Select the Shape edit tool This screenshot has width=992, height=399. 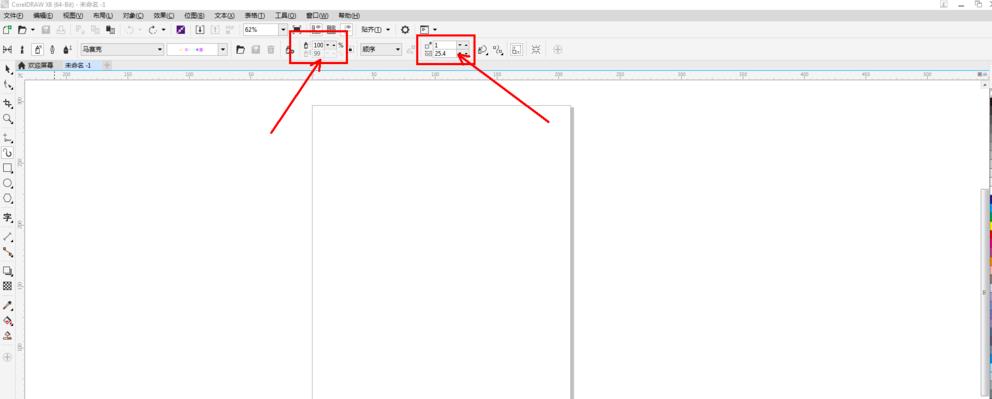pos(8,85)
